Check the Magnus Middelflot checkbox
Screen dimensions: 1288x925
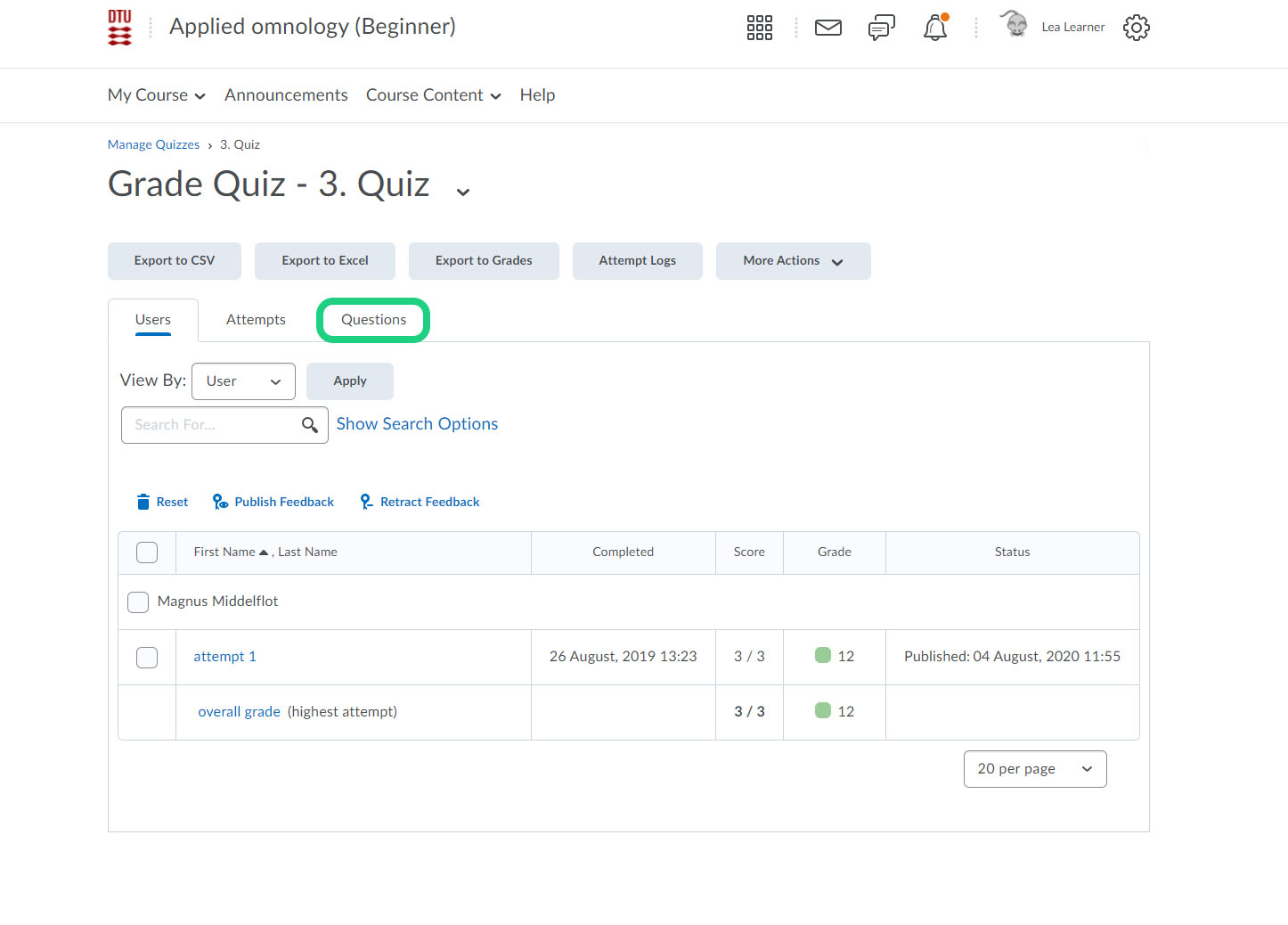[138, 602]
